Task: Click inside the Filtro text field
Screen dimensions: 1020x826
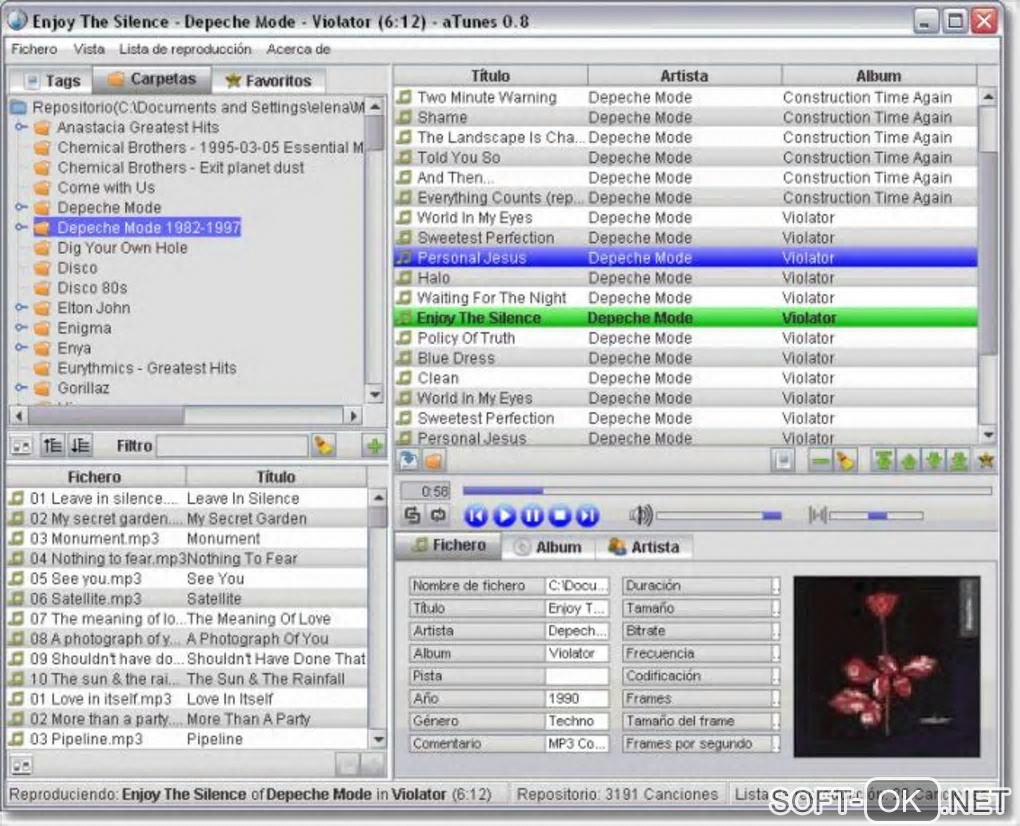Action: 232,446
